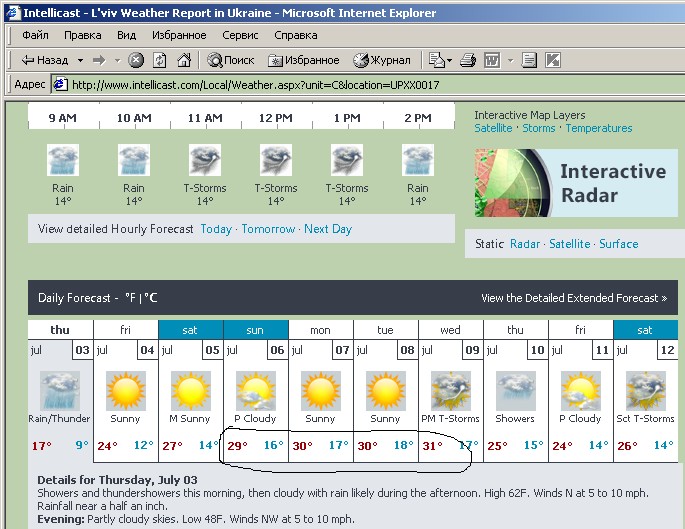
Task: Open the forward history dropdown arrow
Action: click(117, 60)
